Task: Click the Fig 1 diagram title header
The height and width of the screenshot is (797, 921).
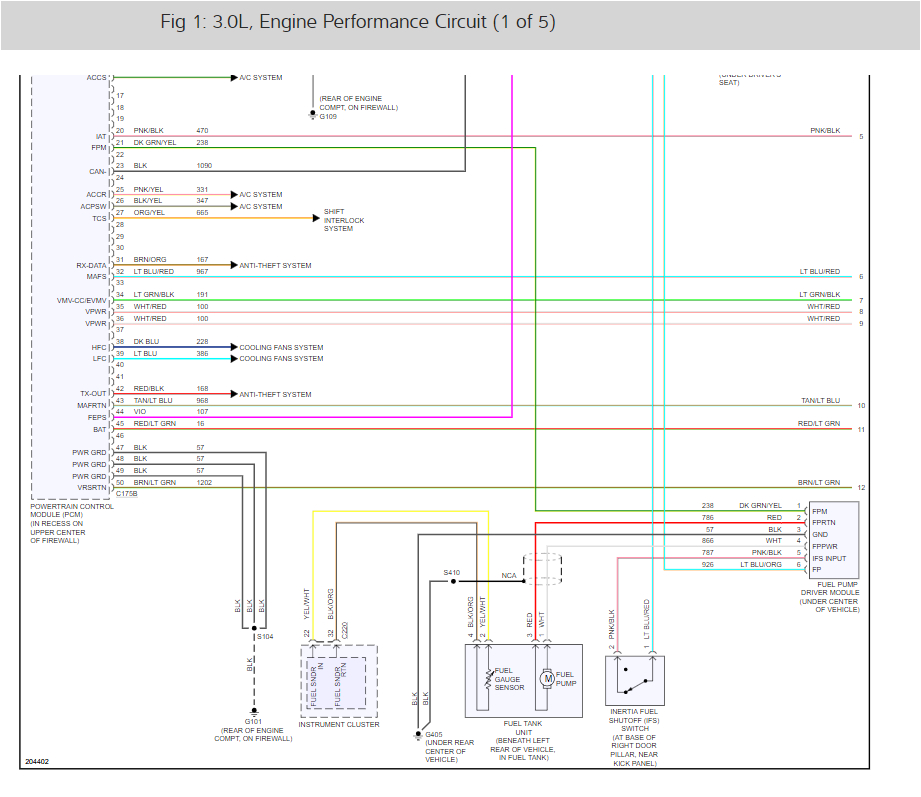Action: [355, 21]
